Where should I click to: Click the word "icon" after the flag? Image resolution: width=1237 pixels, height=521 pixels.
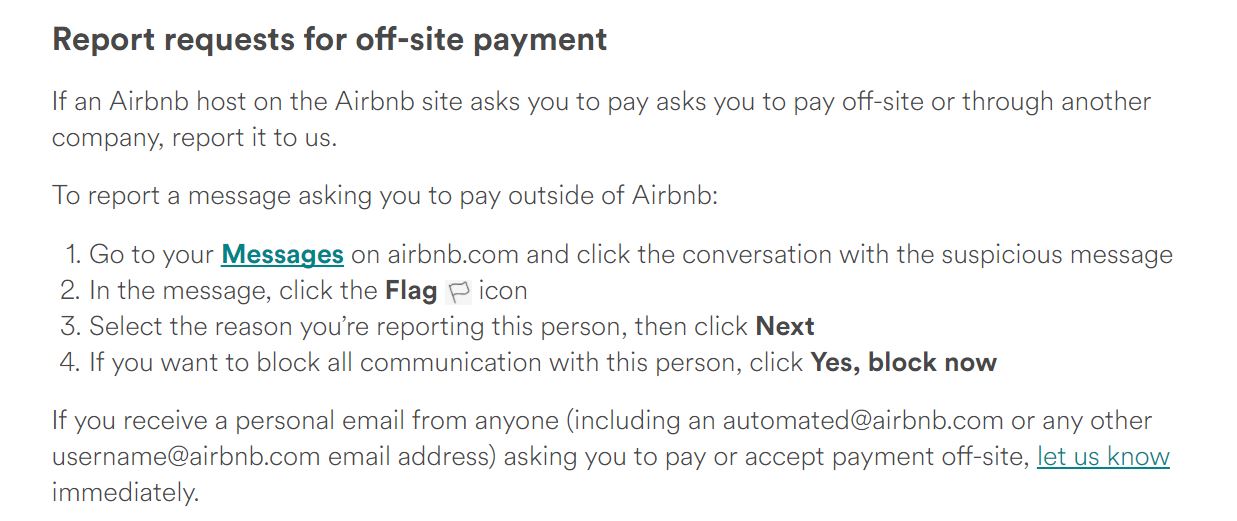(x=502, y=291)
